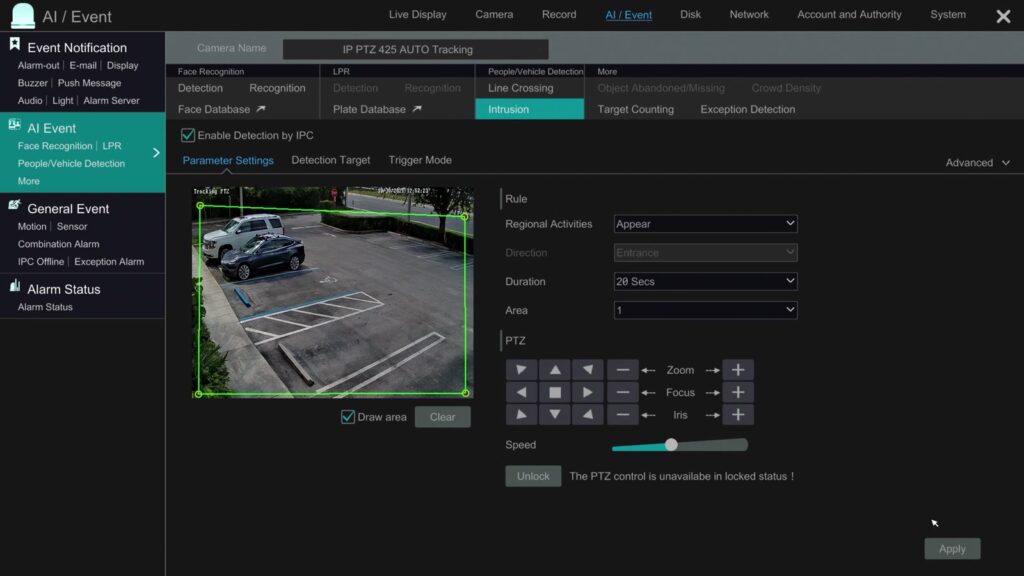The width and height of the screenshot is (1024, 576).
Task: Click PTZ up-right diagonal arrow
Action: click(x=588, y=370)
